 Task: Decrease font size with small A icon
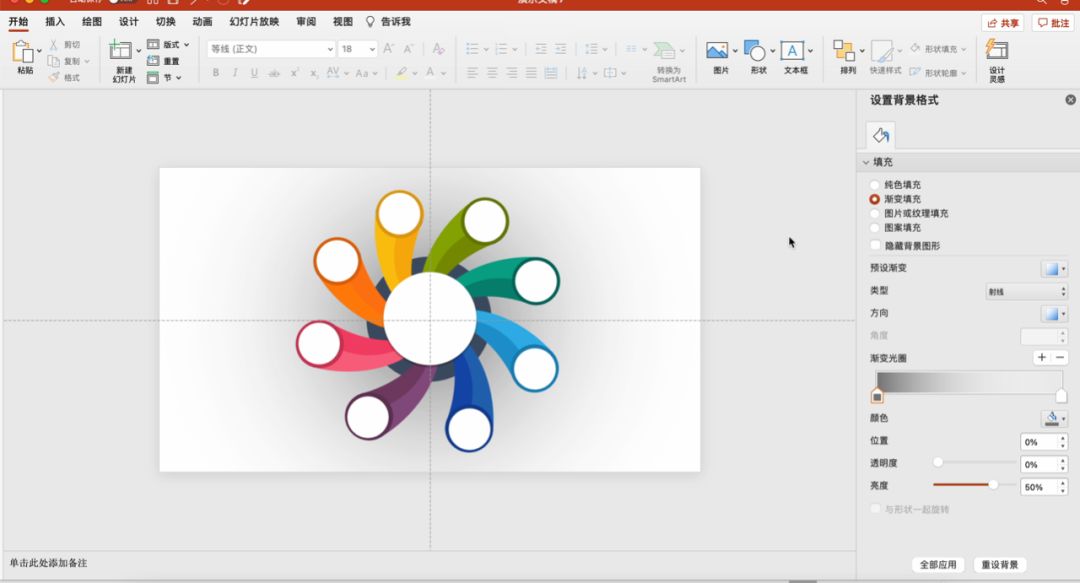pyautogui.click(x=408, y=48)
